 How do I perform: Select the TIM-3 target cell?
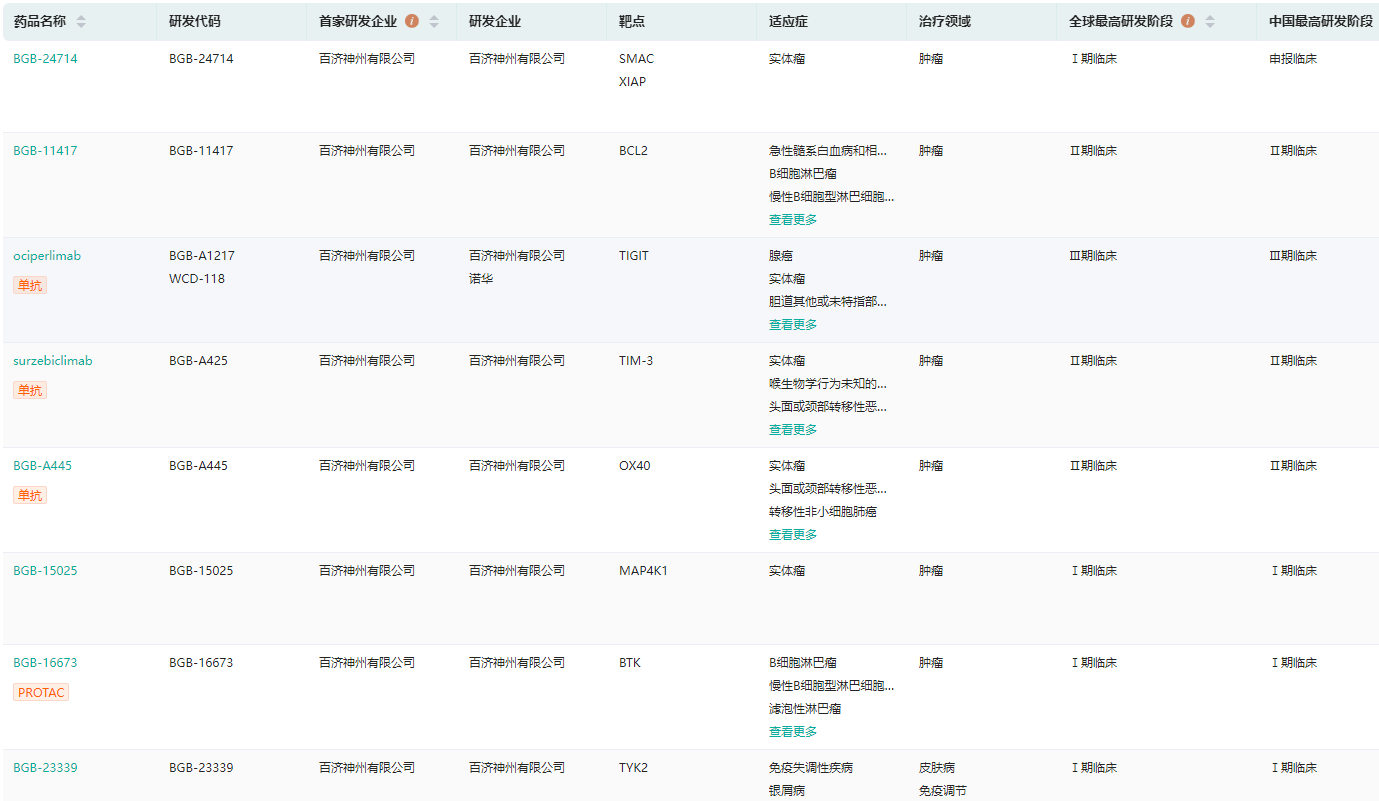tap(636, 361)
